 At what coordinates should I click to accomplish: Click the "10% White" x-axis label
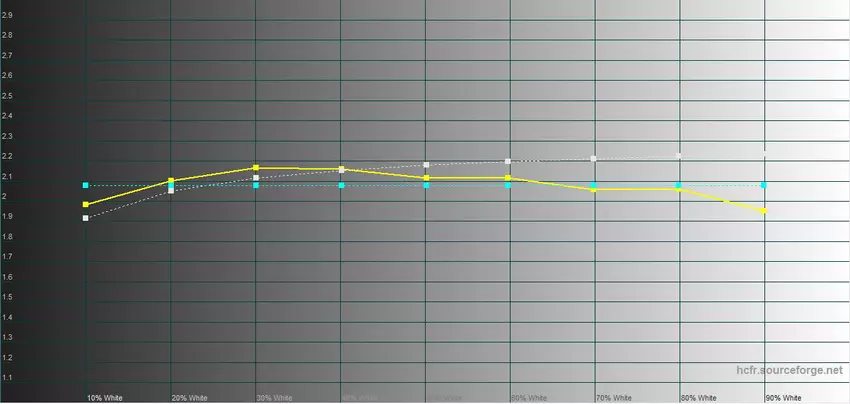(x=105, y=397)
